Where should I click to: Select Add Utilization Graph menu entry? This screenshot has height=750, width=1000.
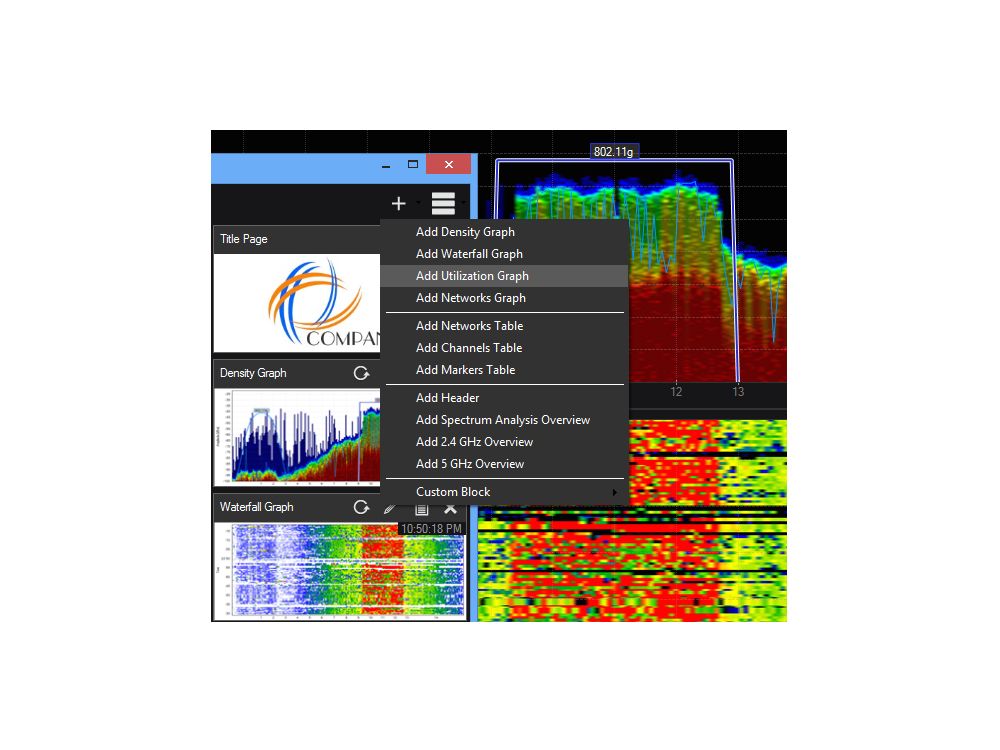click(504, 276)
